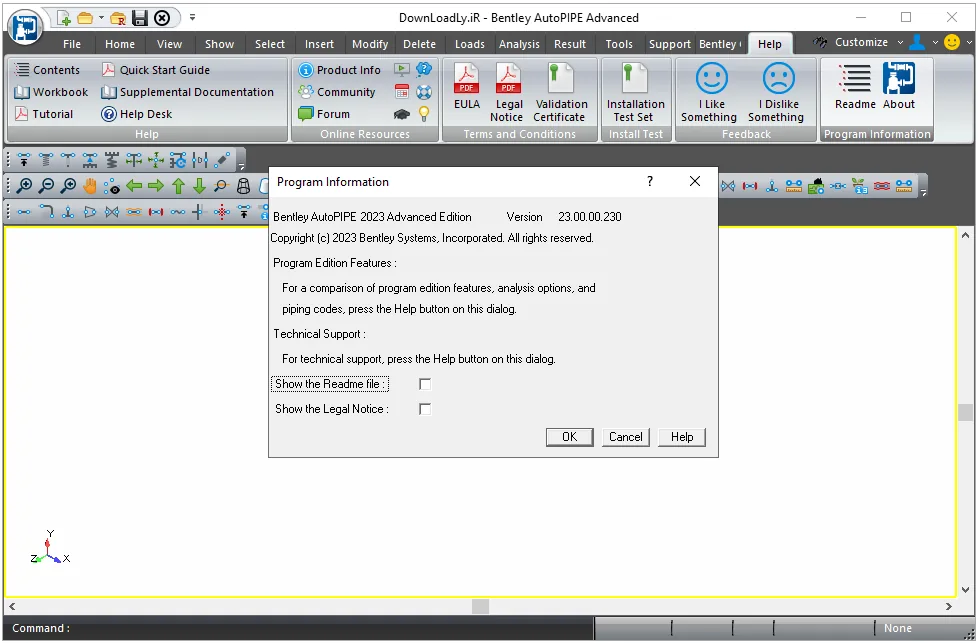Click the horizontal scrollbar right arrow
Viewport: 978px width, 643px height.
949,606
